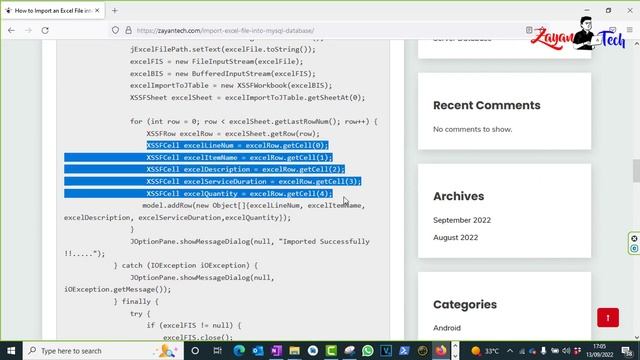
Task: Toggle reader view in the address bar
Action: coord(529,30)
